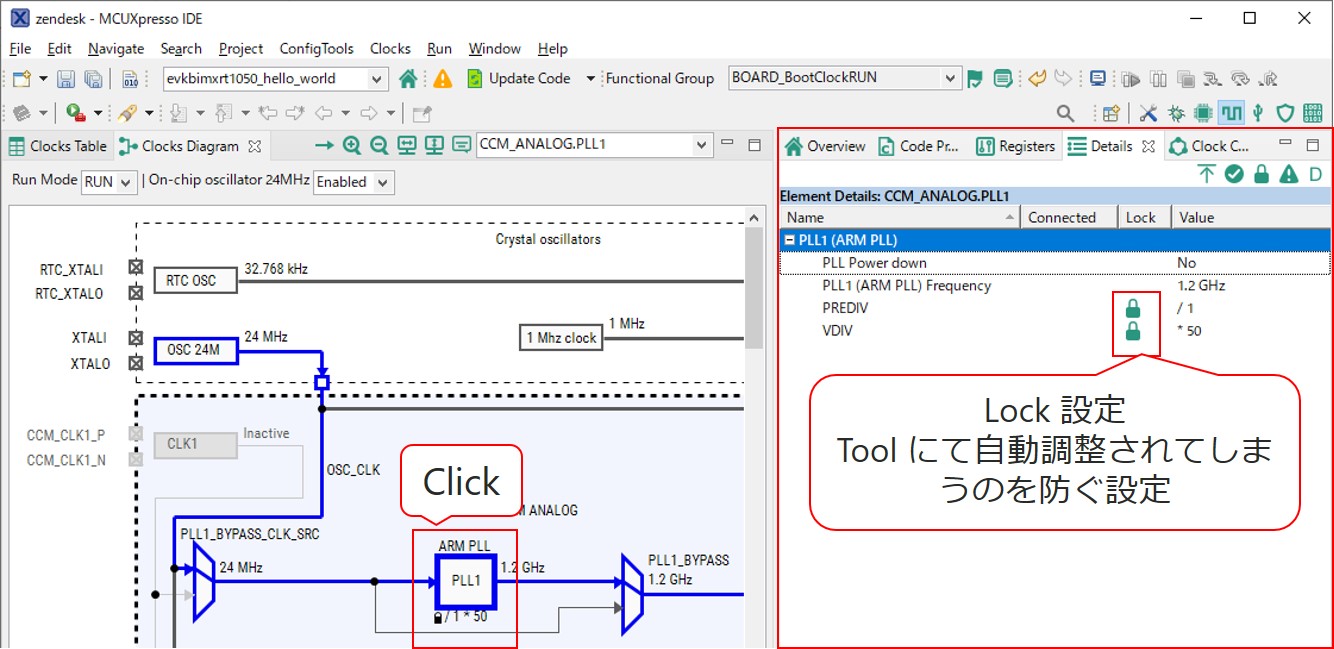Switch to the Code Preview tab

pyautogui.click(x=919, y=146)
